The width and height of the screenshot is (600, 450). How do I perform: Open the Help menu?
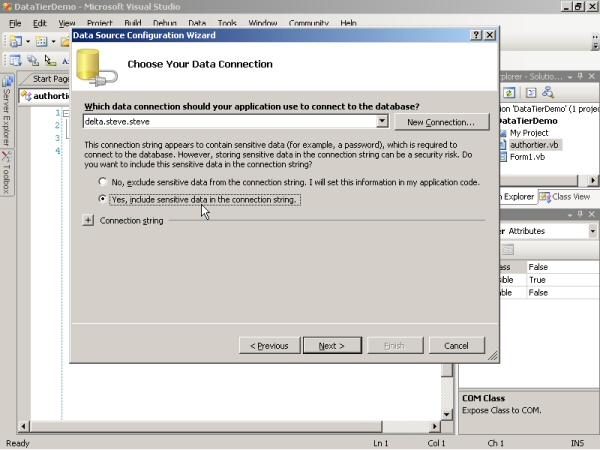(x=348, y=23)
